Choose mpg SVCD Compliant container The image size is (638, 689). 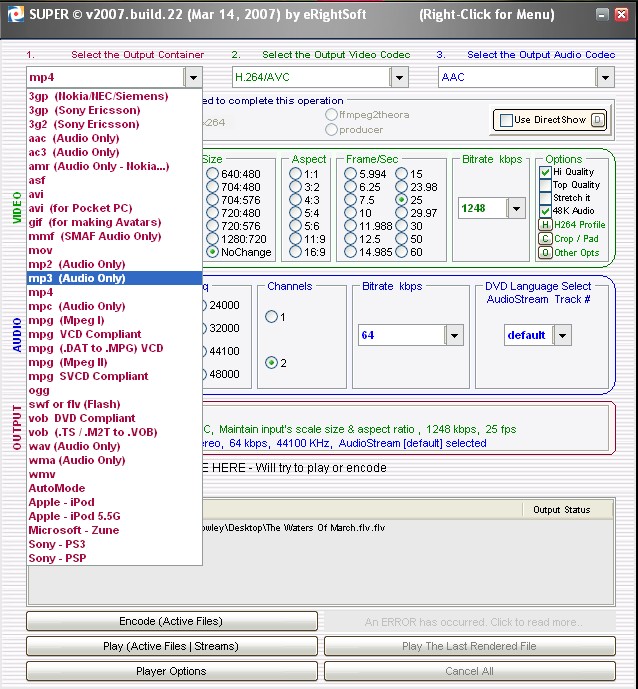[x=114, y=376]
